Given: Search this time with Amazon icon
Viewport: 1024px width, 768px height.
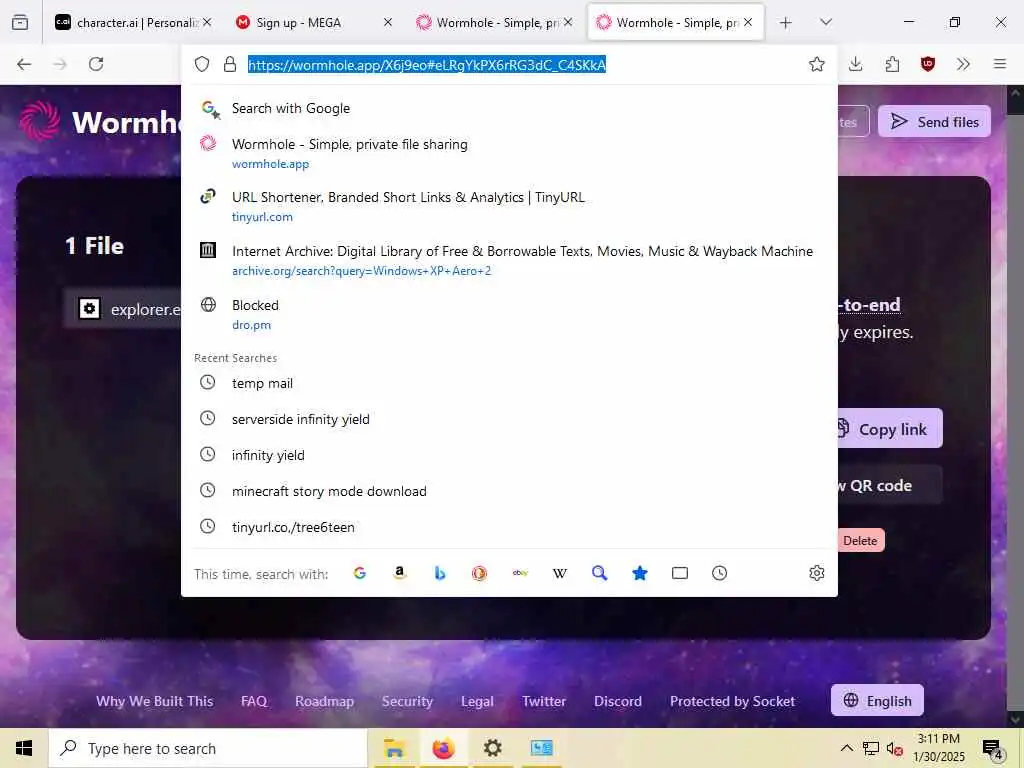Looking at the screenshot, I should (400, 573).
